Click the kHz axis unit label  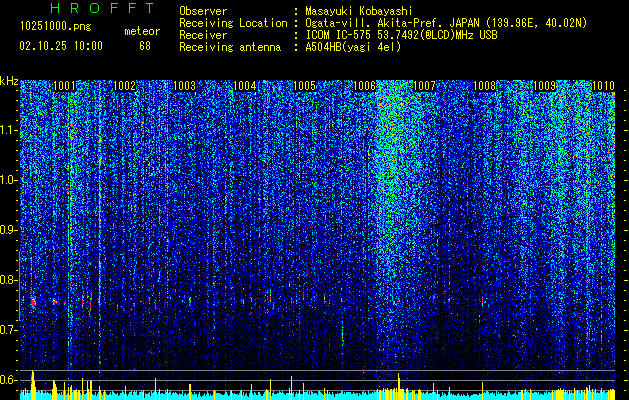[9, 81]
